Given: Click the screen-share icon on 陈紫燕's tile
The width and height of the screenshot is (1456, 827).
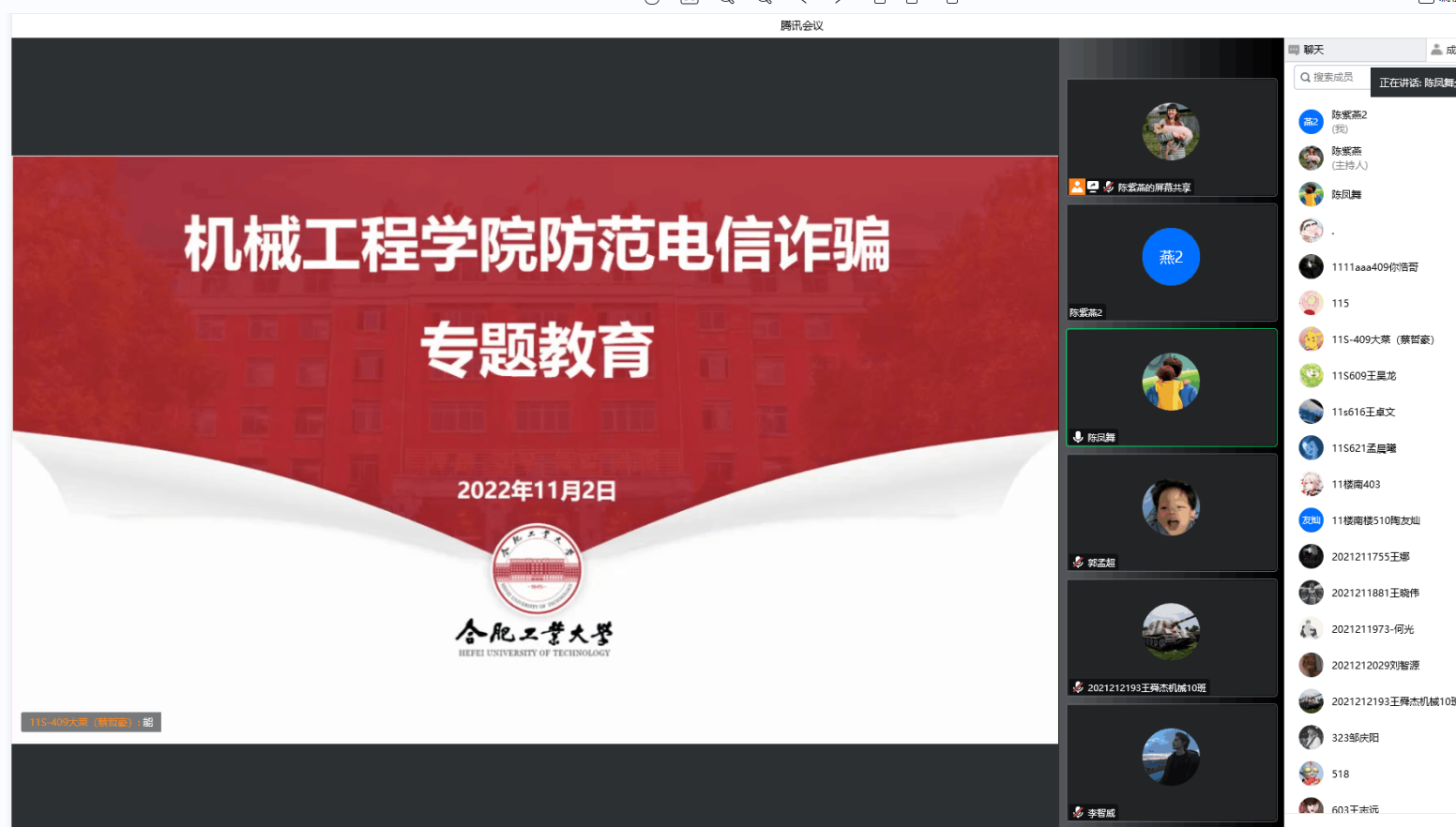Looking at the screenshot, I should point(1093,187).
